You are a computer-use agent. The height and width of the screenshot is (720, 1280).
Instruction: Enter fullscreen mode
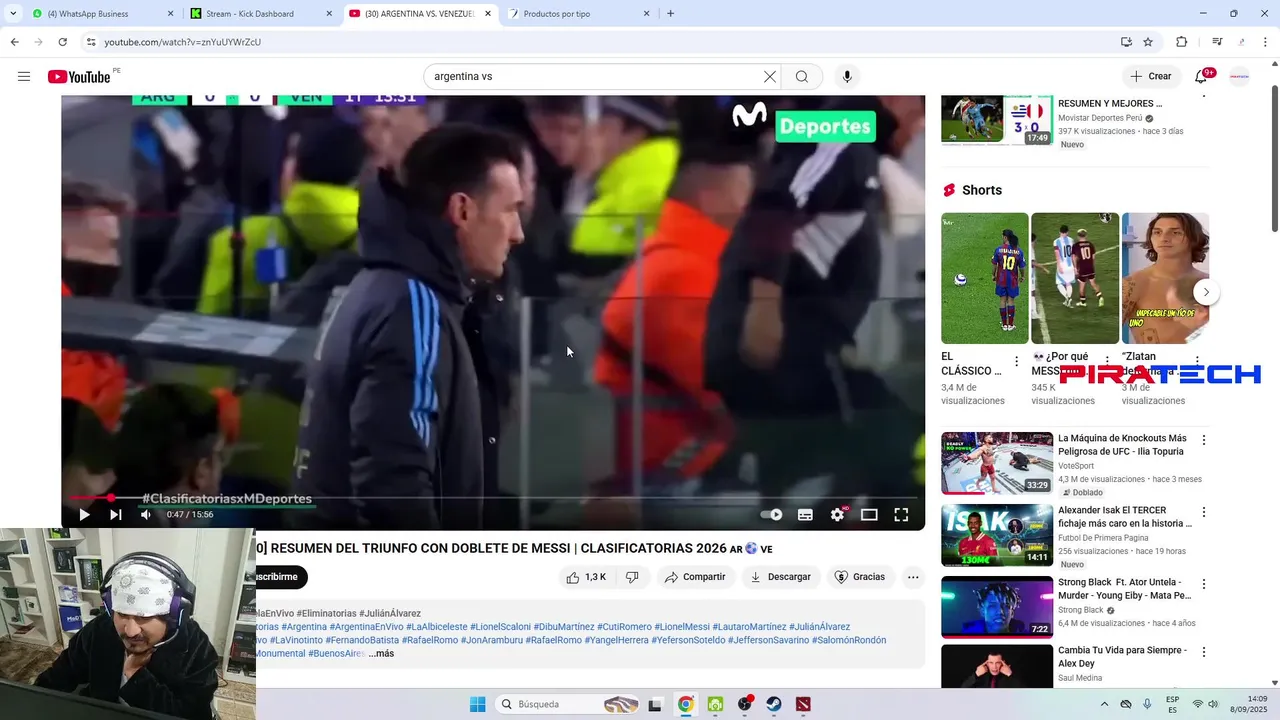coord(901,515)
